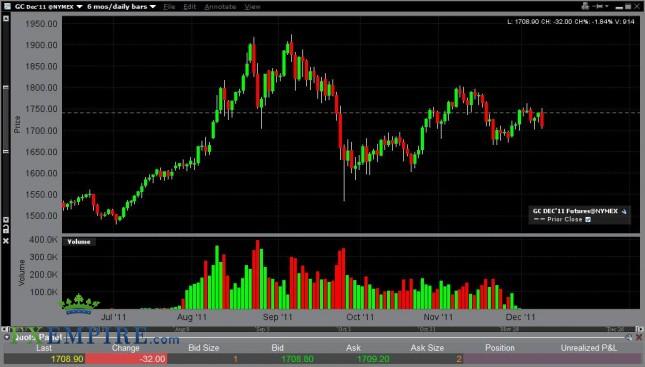The width and height of the screenshot is (645, 367).
Task: Click the edit icon next to GC DEC'11 Futures legend
Action: [x=624, y=211]
